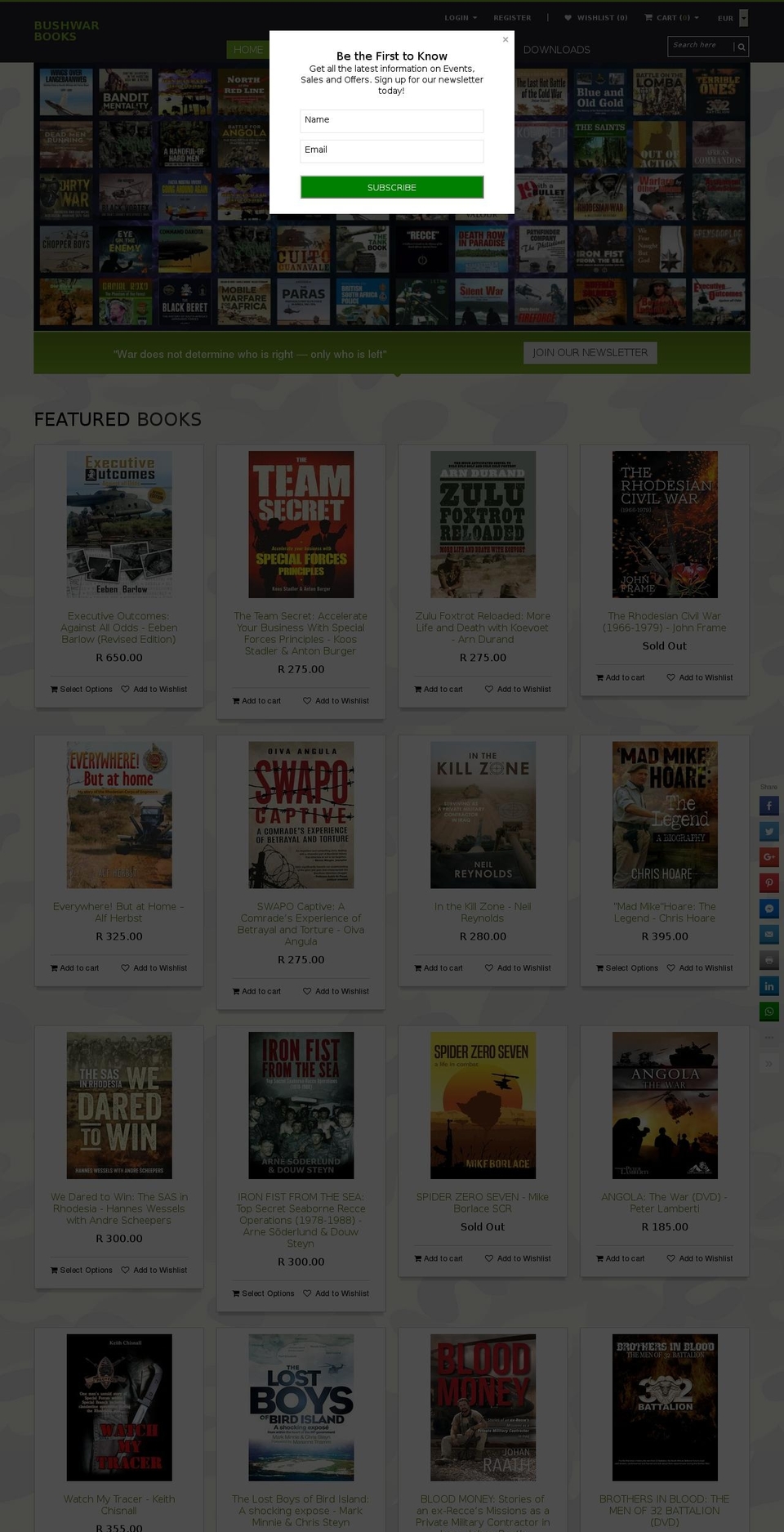Open Executive Outcomes book cover thumbnail
Viewport: 784px width, 1532px height.
pos(119,525)
